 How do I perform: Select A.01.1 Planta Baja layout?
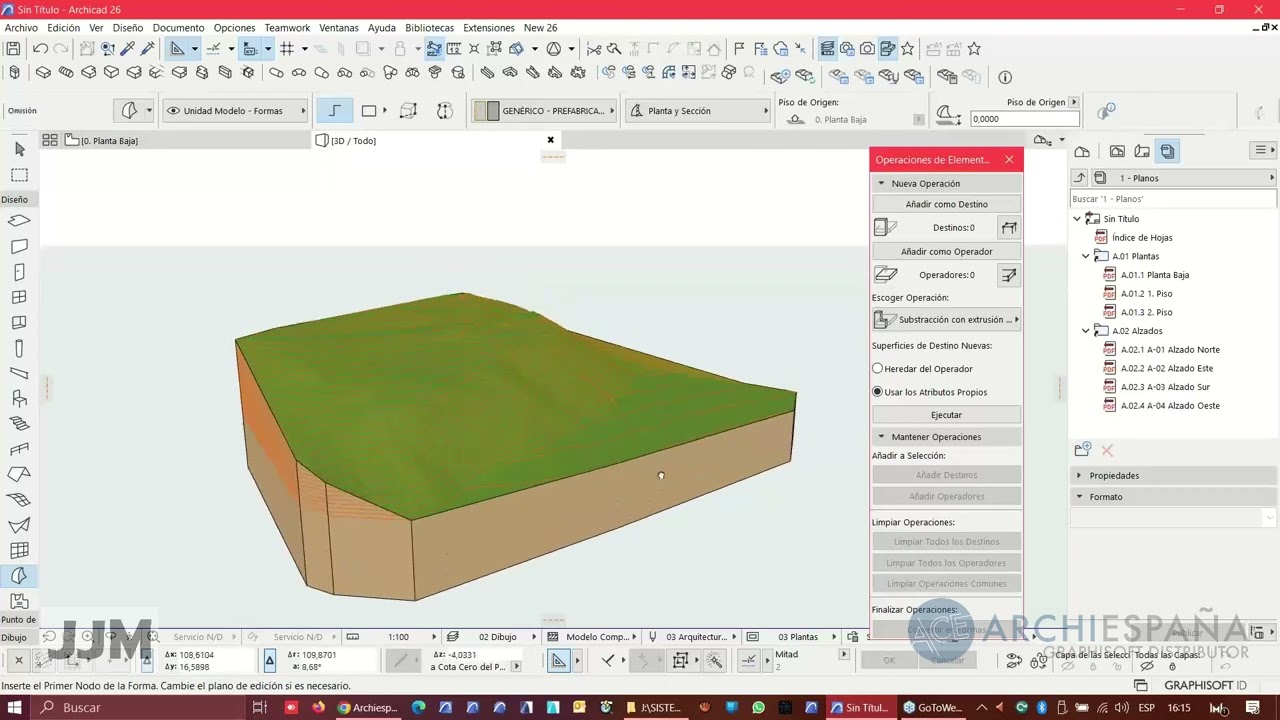click(1154, 275)
